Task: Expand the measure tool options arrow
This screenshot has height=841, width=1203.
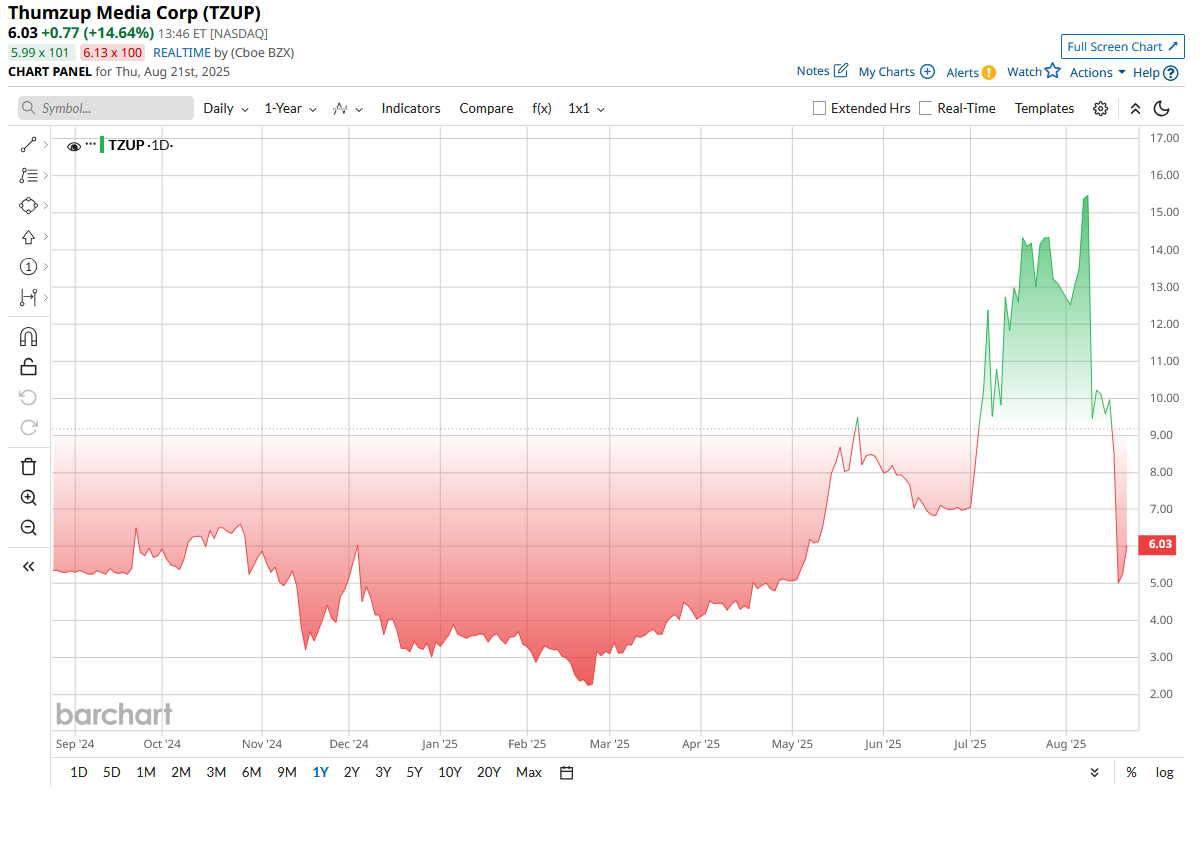Action: coord(46,297)
